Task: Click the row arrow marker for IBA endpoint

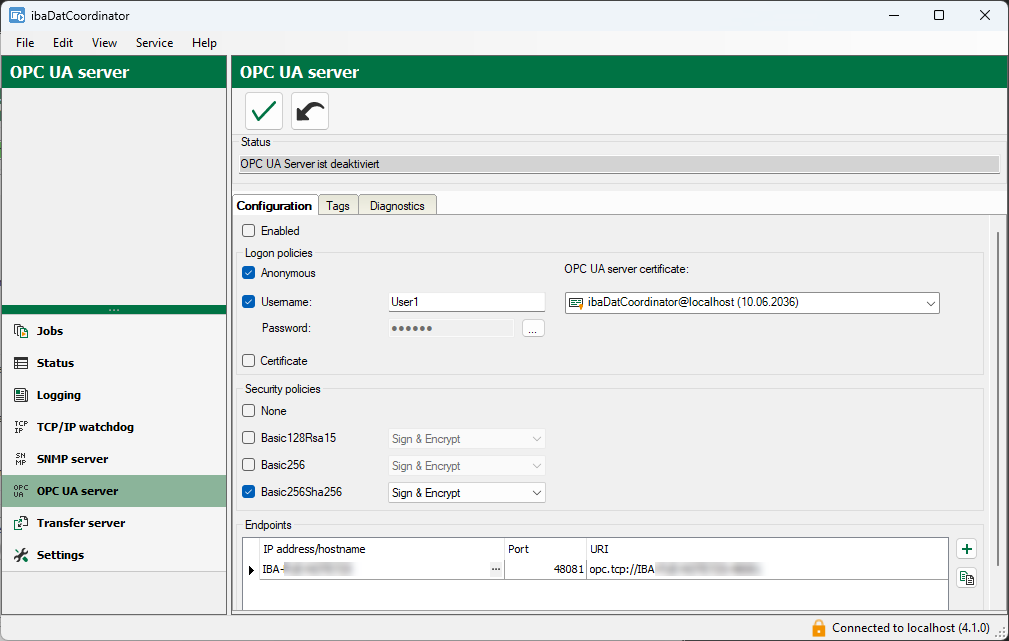Action: [251, 570]
